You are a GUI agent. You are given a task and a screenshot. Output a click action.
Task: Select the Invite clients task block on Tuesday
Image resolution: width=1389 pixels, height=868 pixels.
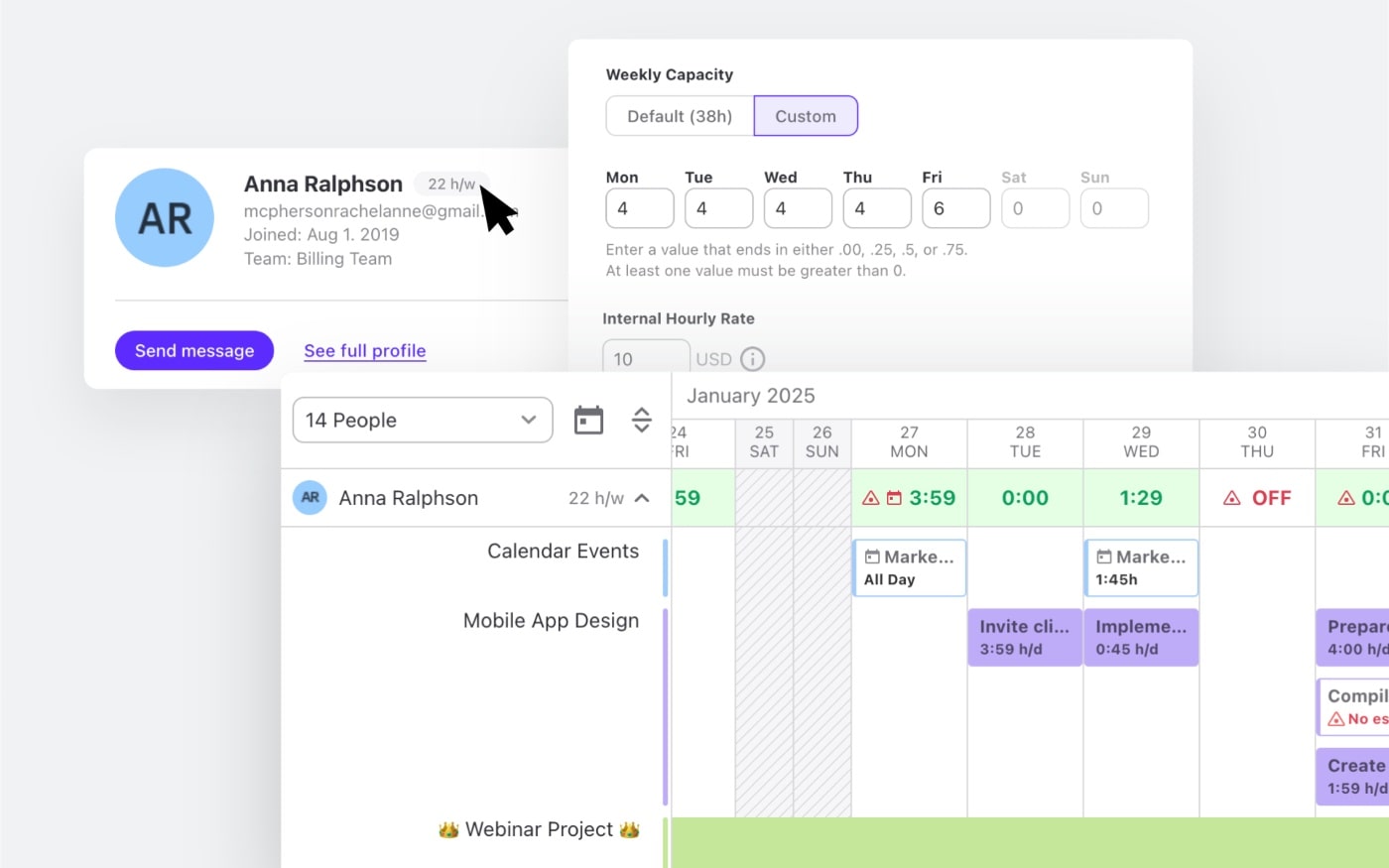click(x=1024, y=637)
